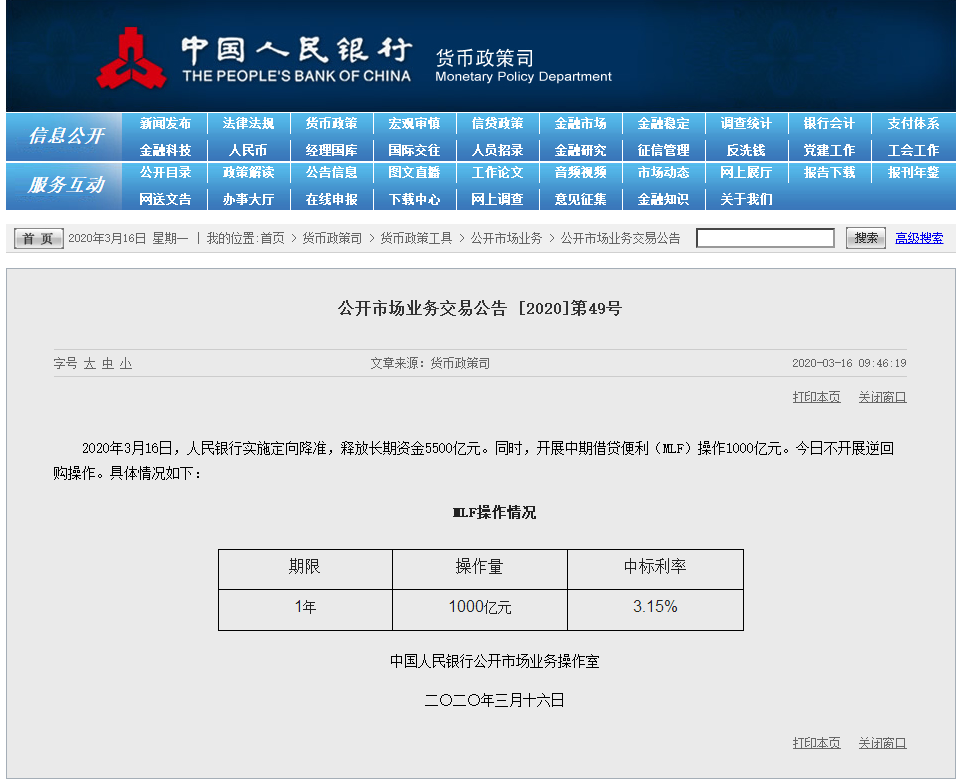Open 人民币 navigation item

pos(248,150)
